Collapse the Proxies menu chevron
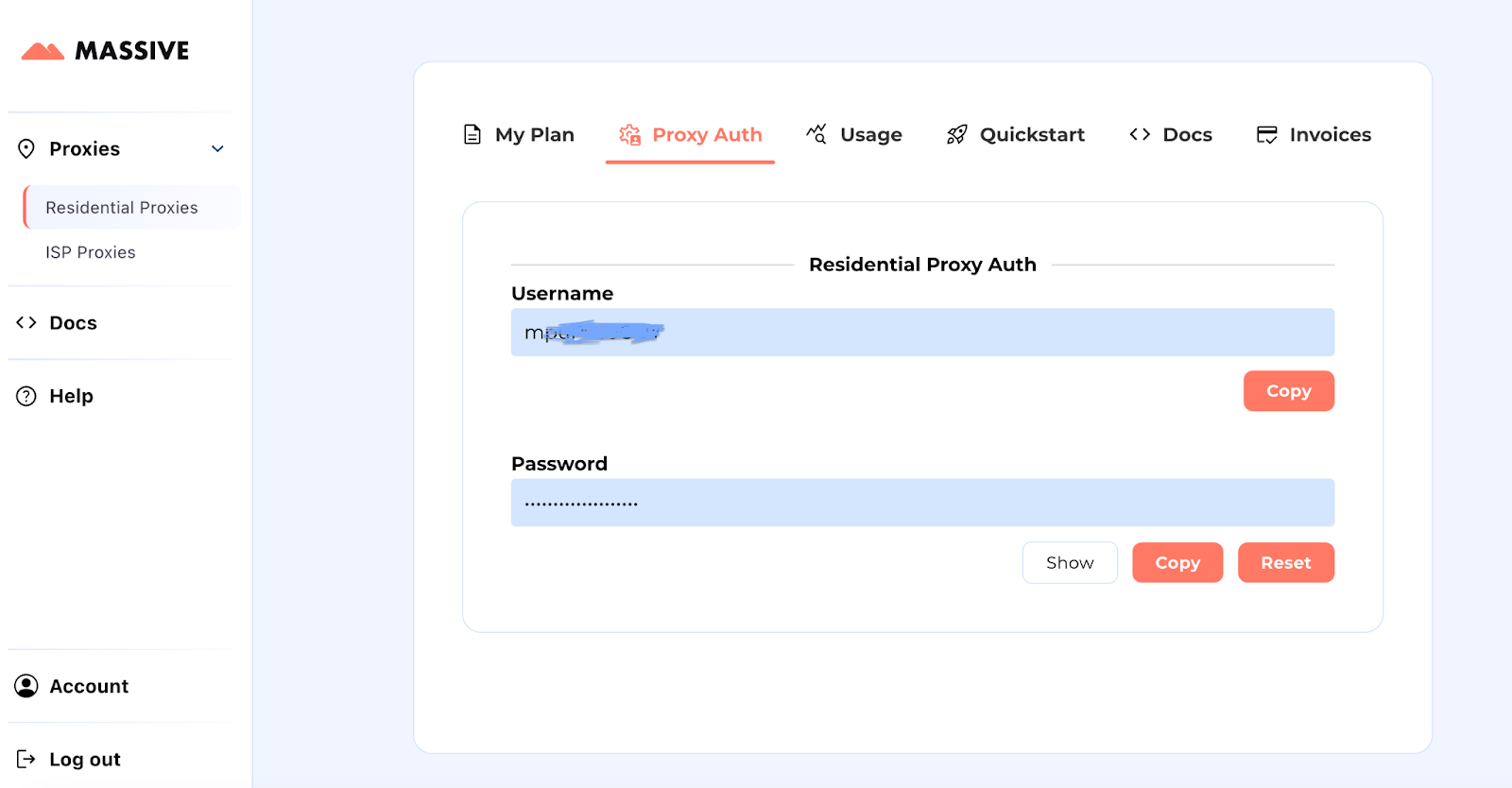 (x=217, y=149)
